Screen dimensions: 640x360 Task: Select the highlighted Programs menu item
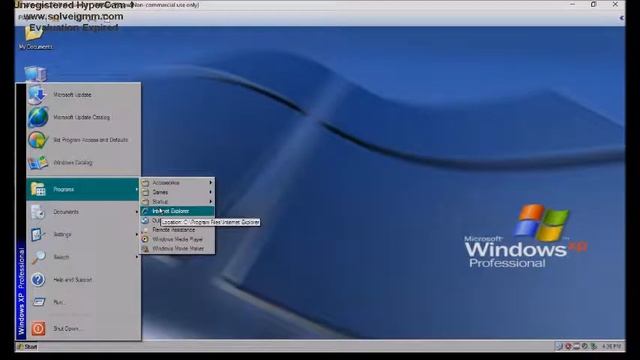83,189
